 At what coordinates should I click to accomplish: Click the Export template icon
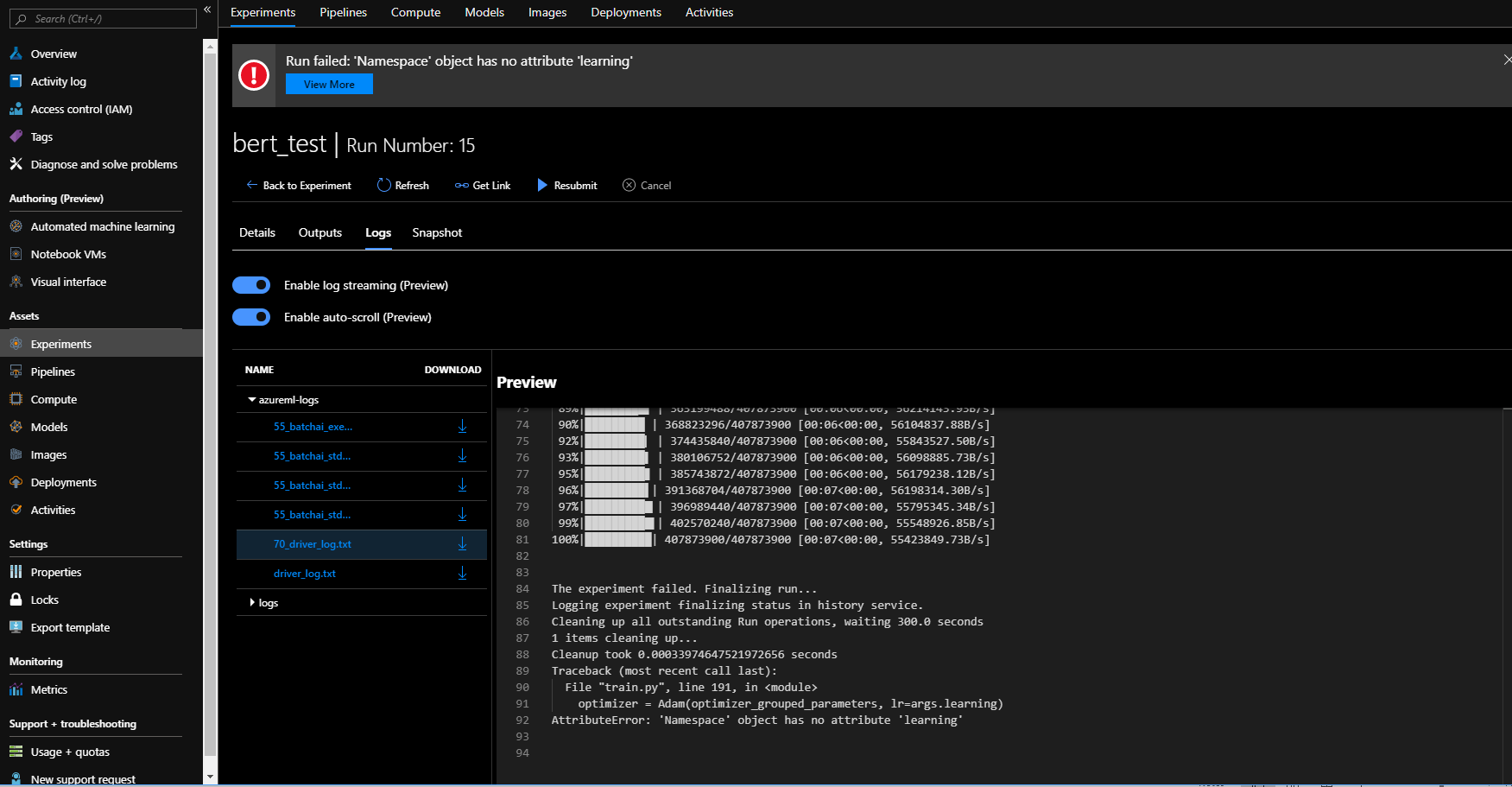16,627
